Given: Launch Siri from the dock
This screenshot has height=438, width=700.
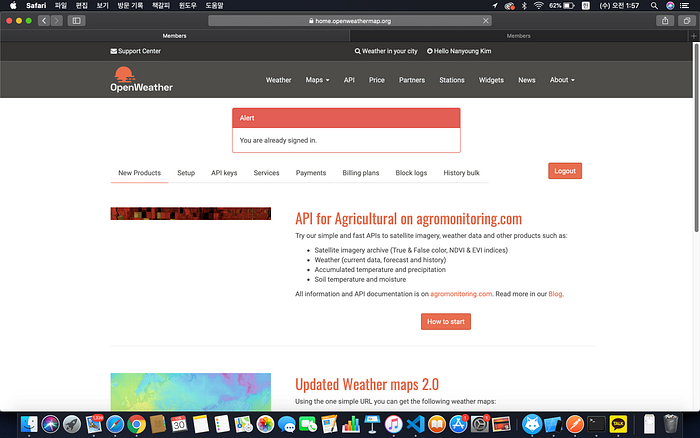Looking at the screenshot, I should point(50,424).
